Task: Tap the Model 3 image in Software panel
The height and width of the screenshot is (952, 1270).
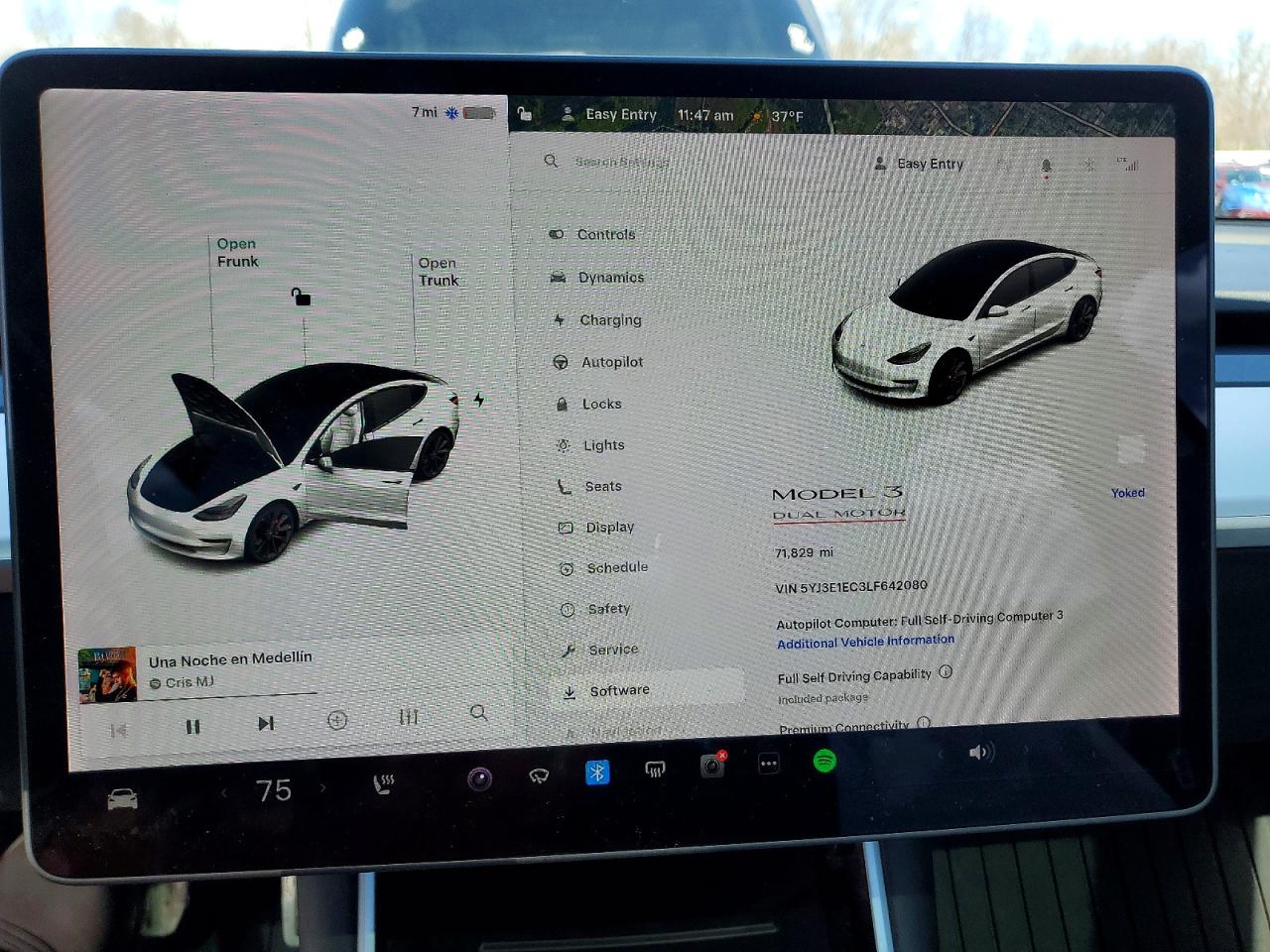Action: pos(967,322)
